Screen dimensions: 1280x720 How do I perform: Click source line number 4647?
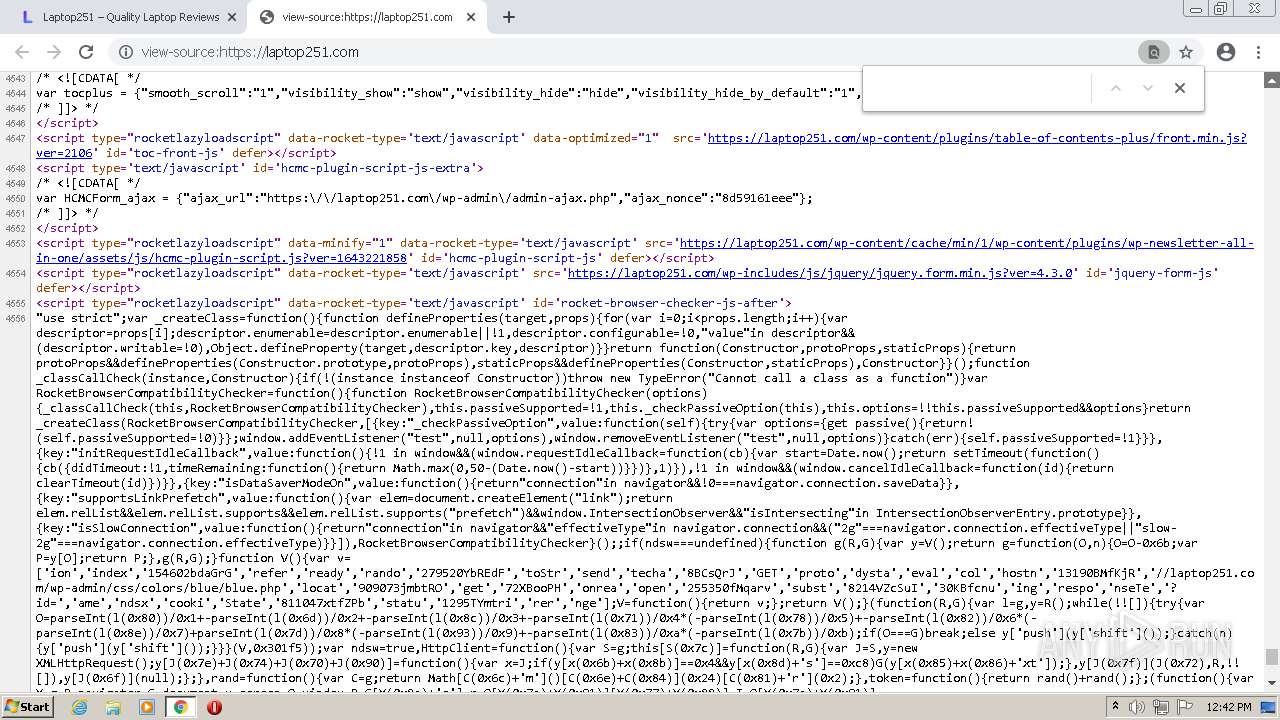[15, 138]
